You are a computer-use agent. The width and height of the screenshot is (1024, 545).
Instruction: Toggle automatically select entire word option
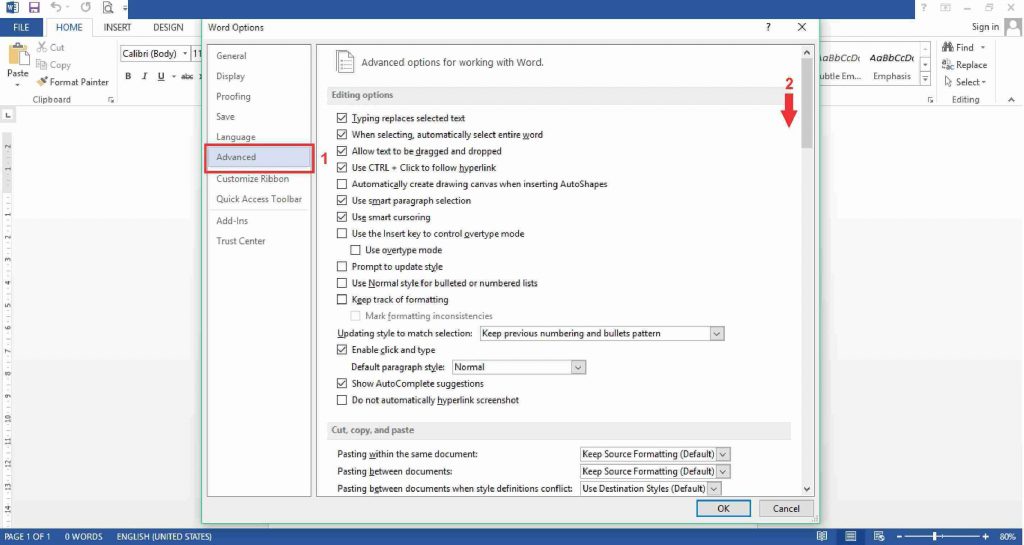(342, 134)
